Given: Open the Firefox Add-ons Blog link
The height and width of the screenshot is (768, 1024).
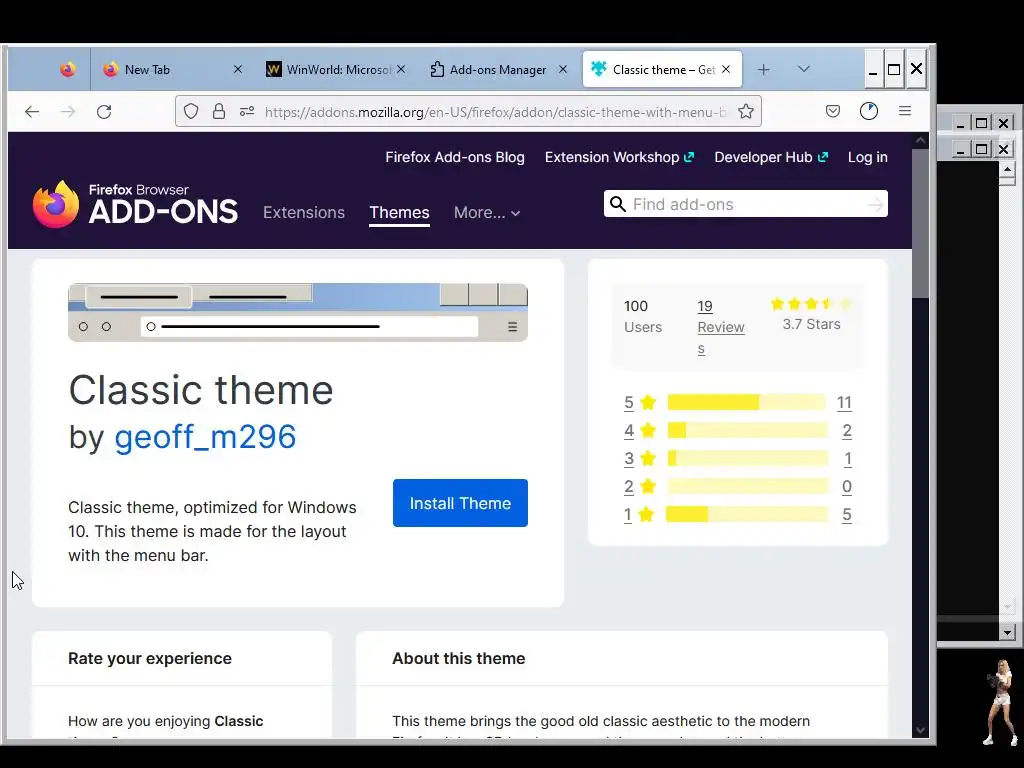Looking at the screenshot, I should (455, 157).
